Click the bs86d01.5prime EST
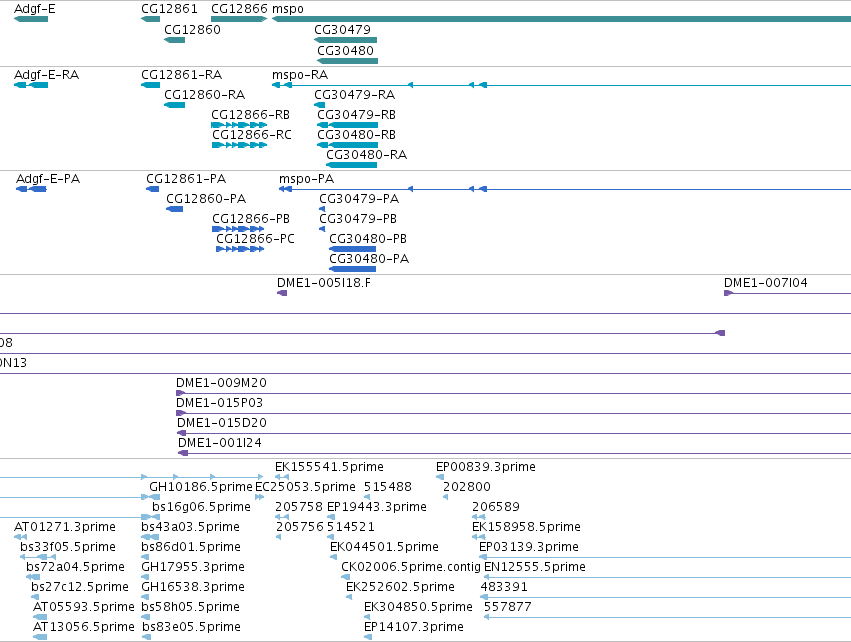The image size is (851, 642). [145, 557]
